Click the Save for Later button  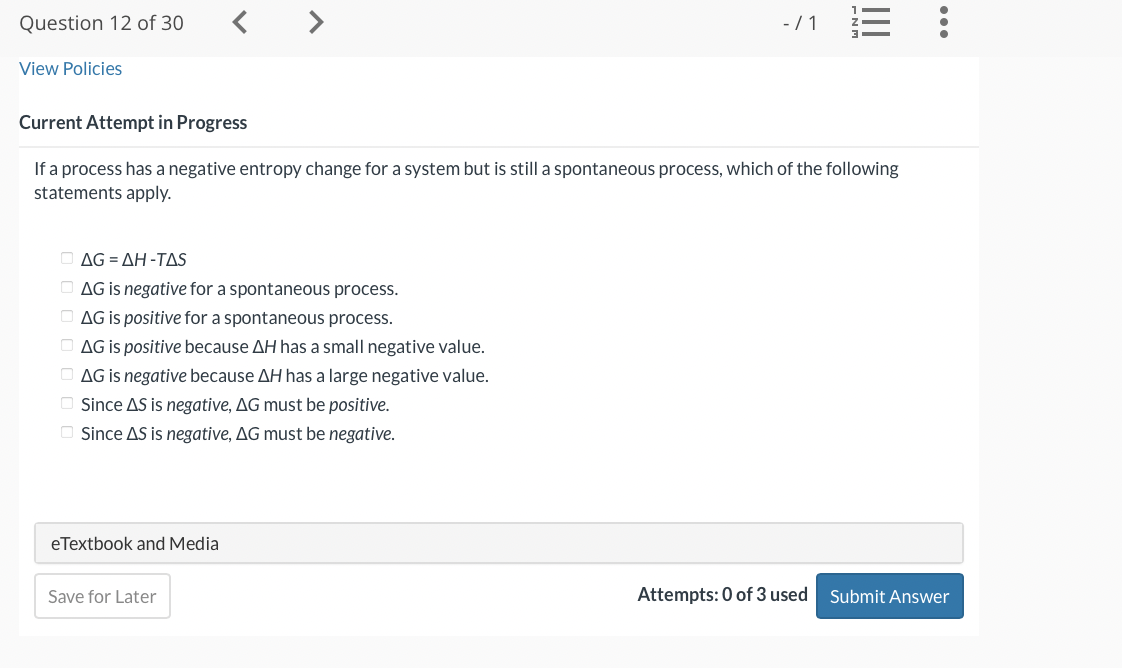(x=102, y=596)
